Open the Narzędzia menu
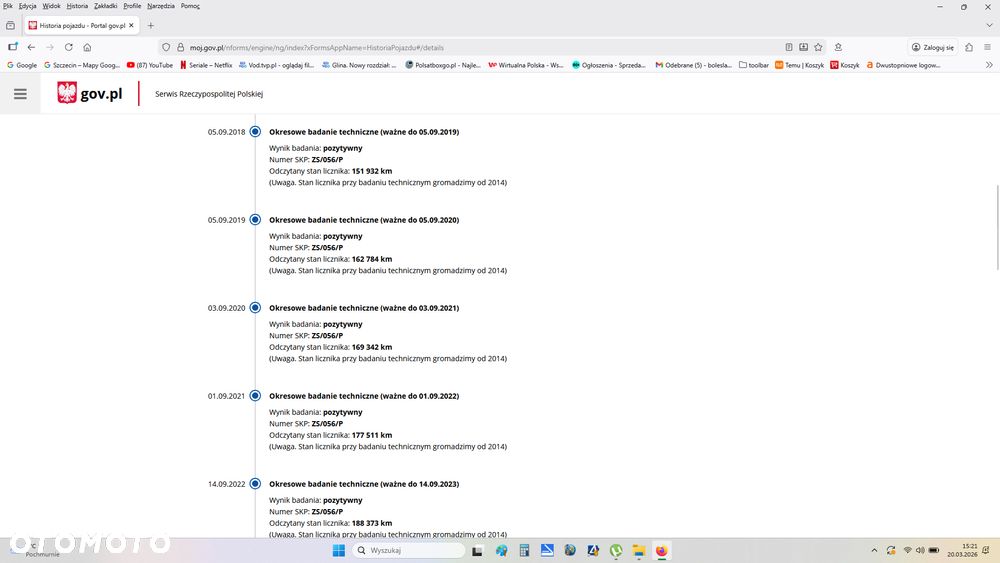Image resolution: width=1000 pixels, height=563 pixels. 161,6
